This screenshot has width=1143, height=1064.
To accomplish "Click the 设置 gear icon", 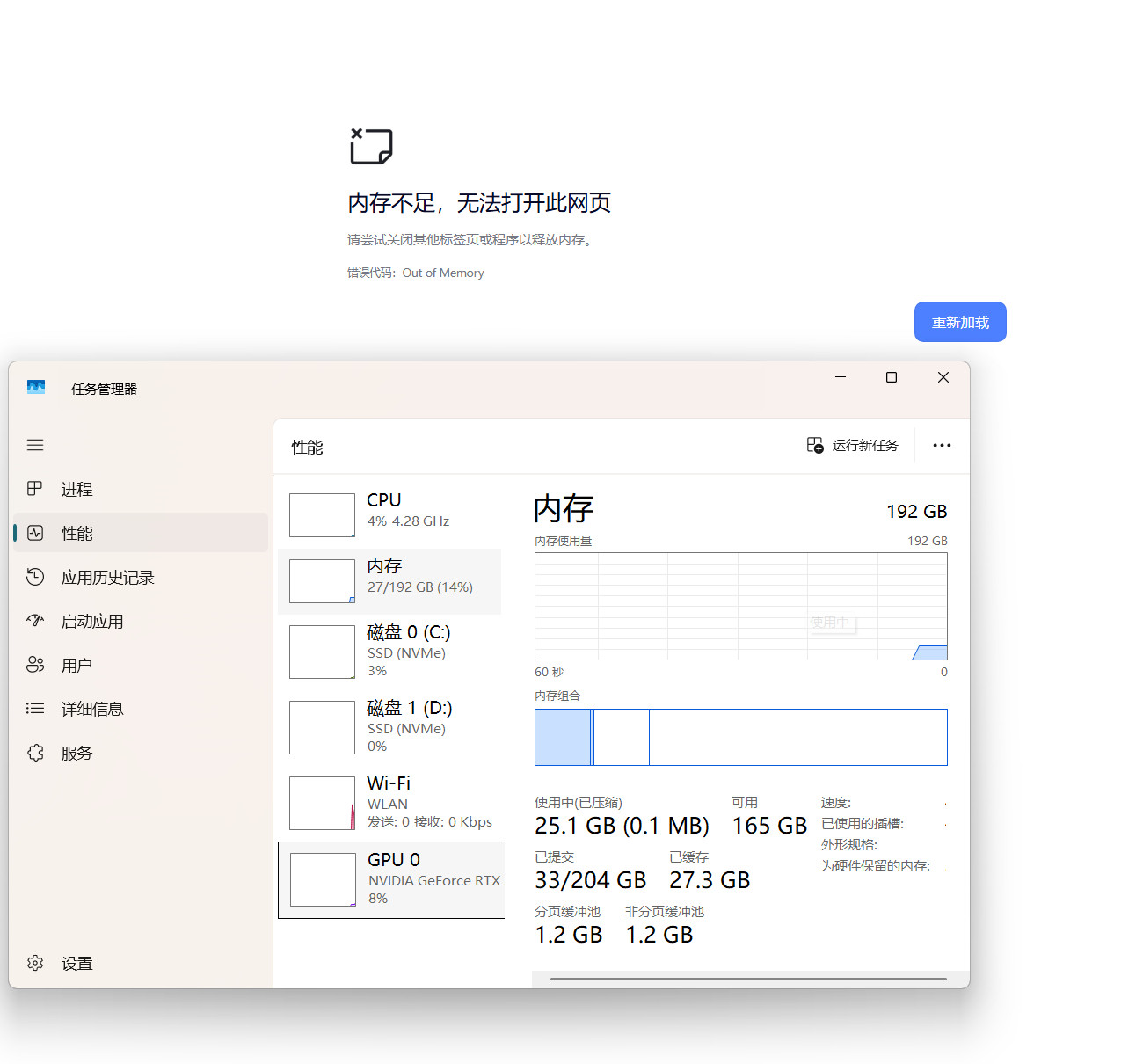I will [35, 963].
